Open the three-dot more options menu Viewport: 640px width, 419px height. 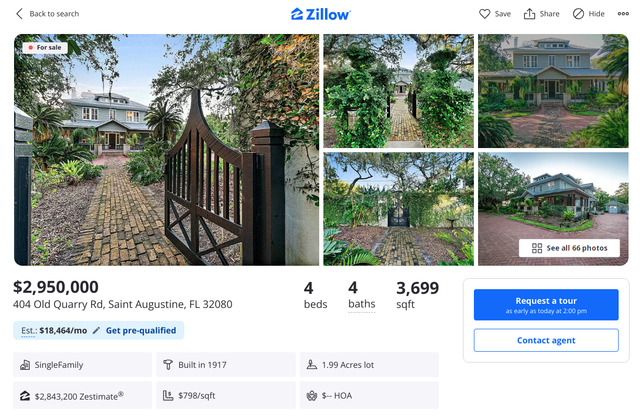point(623,14)
